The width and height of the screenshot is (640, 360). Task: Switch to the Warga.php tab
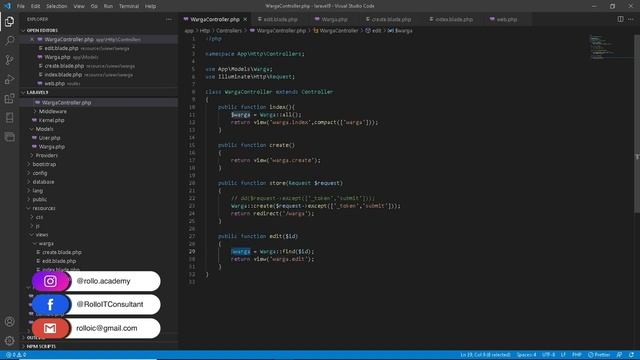pyautogui.click(x=334, y=19)
